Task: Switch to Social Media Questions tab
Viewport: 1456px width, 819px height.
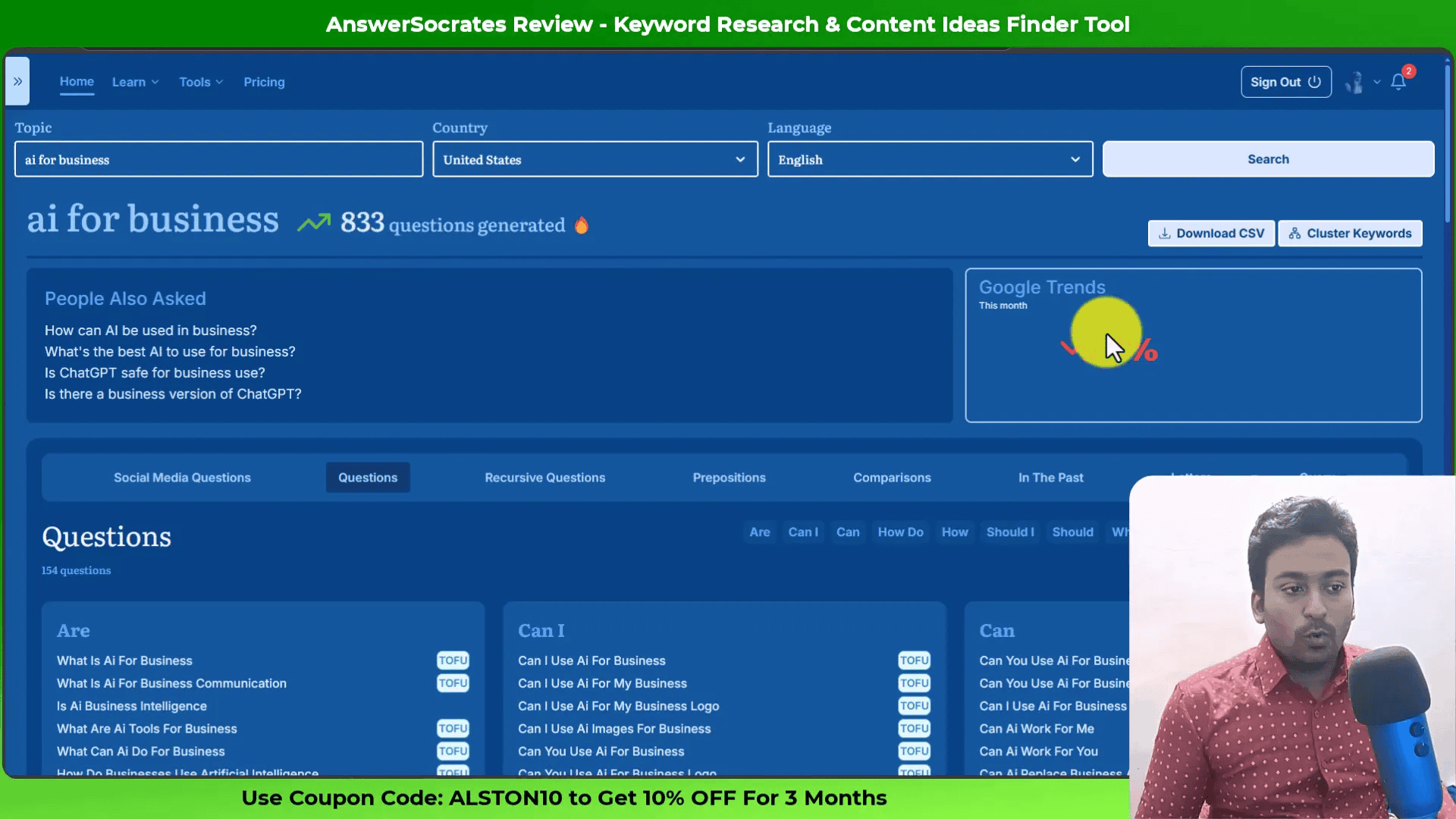Action: [182, 478]
